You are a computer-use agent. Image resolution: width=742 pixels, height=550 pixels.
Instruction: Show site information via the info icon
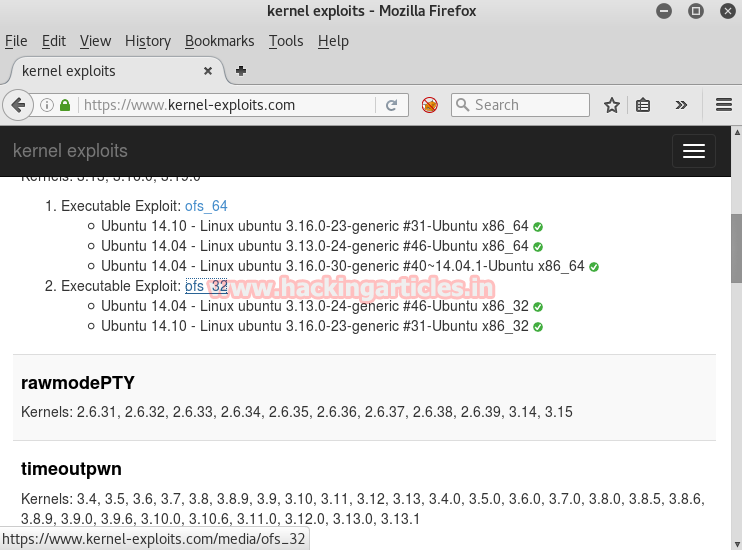tap(46, 105)
